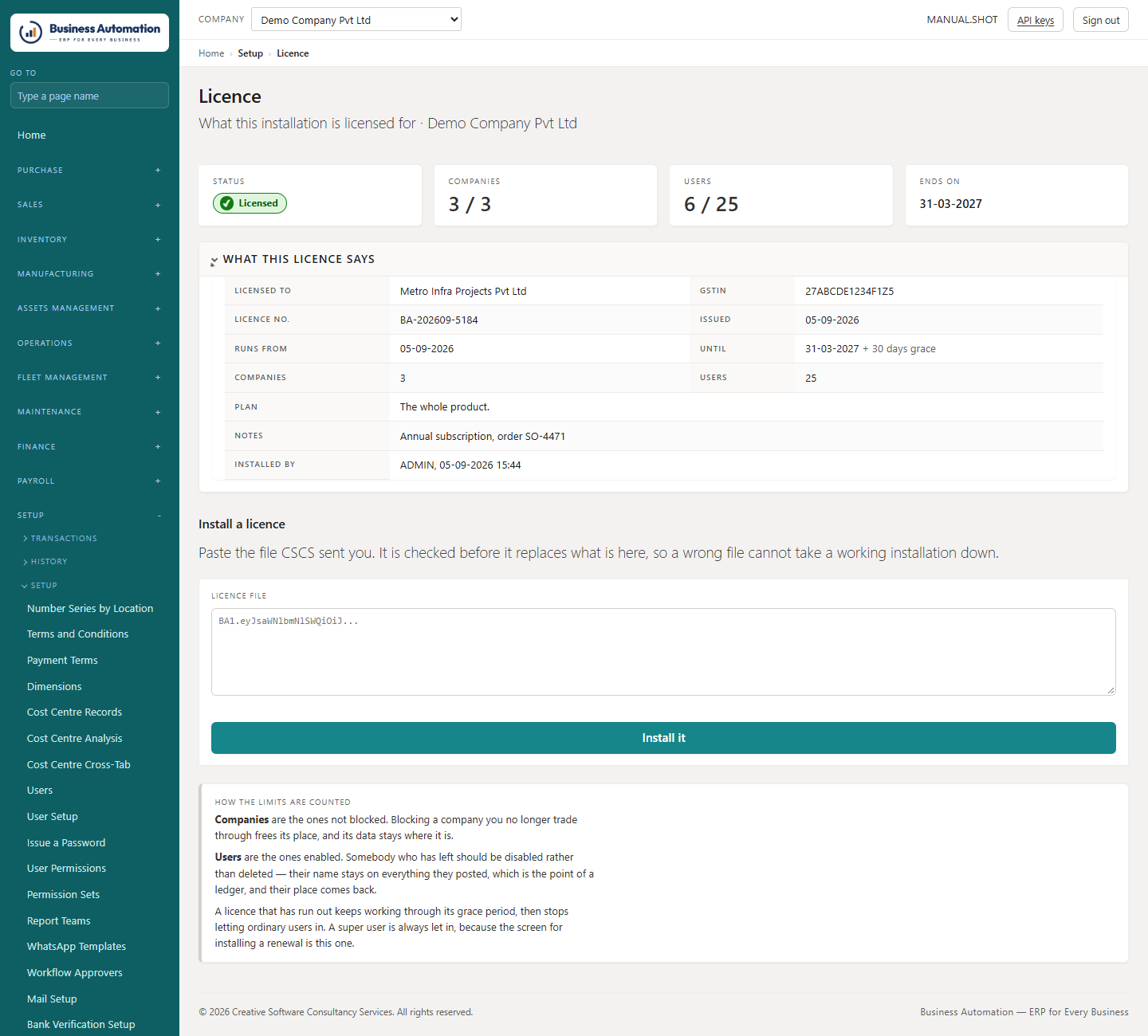Click the Install it button
Image resolution: width=1148 pixels, height=1036 pixels.
[663, 738]
